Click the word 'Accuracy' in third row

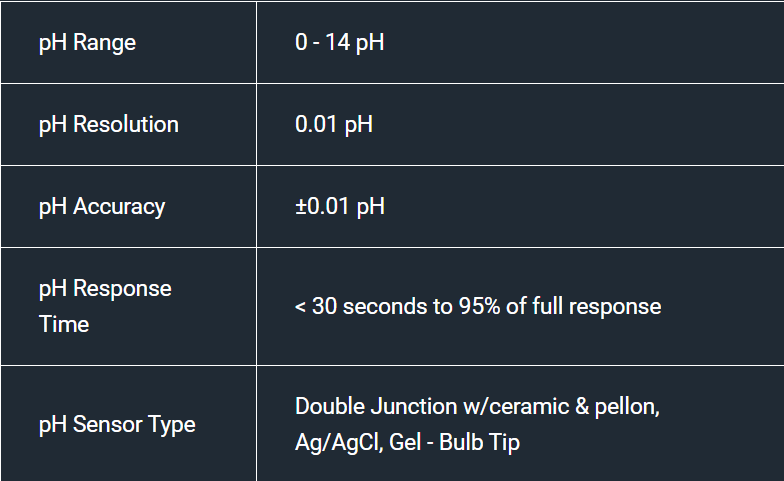click(x=119, y=207)
